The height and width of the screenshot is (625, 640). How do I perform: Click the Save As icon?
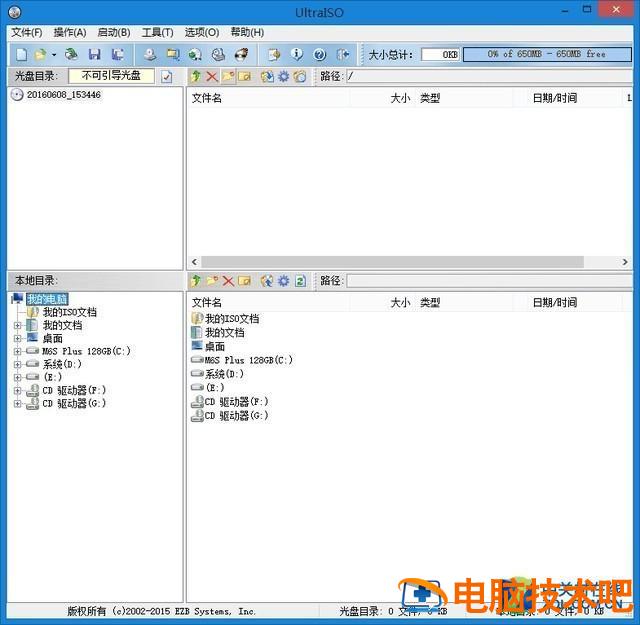click(x=118, y=54)
